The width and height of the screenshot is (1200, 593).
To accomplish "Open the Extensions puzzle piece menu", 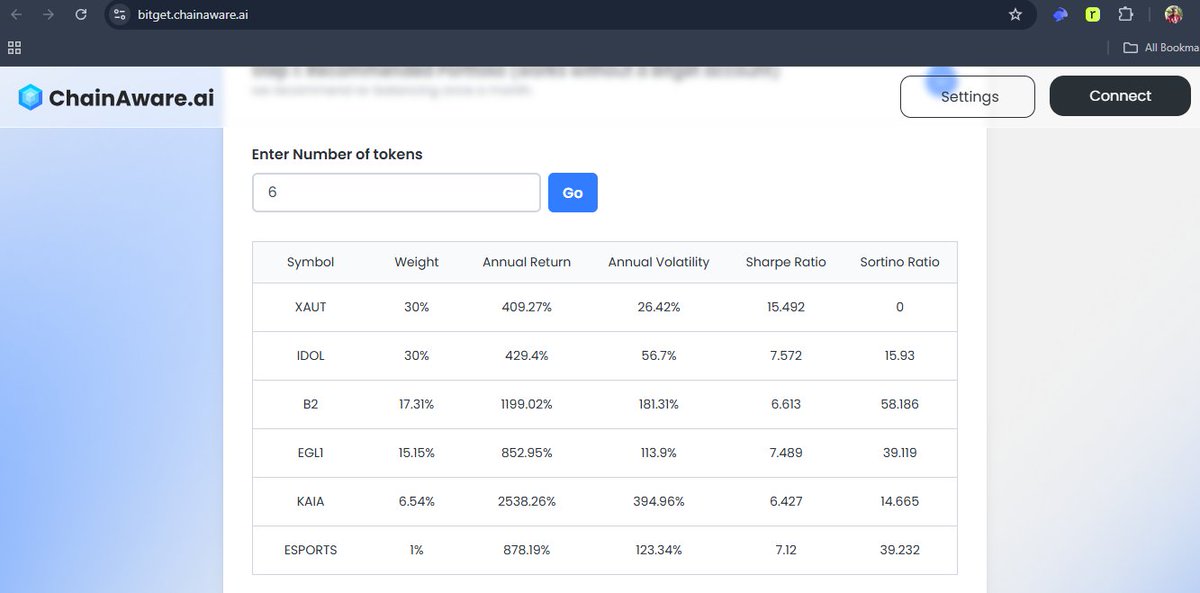I will [1126, 14].
